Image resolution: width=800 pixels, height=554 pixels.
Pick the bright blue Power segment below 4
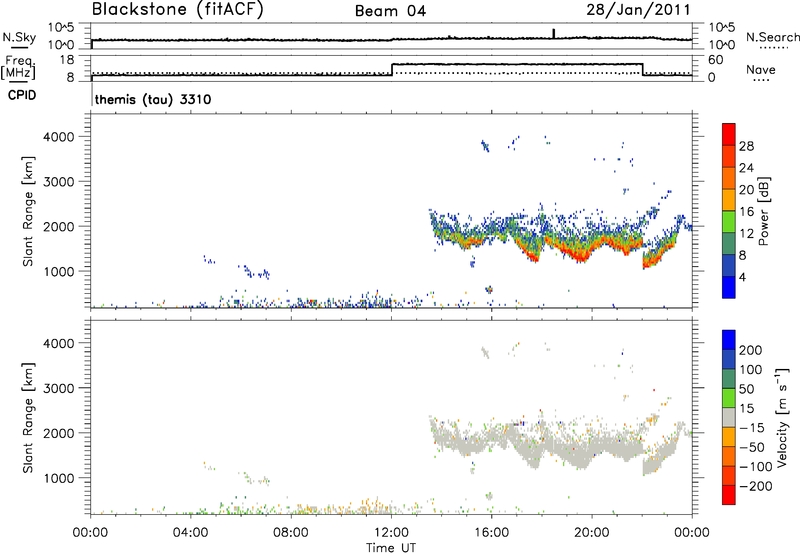tap(729, 287)
